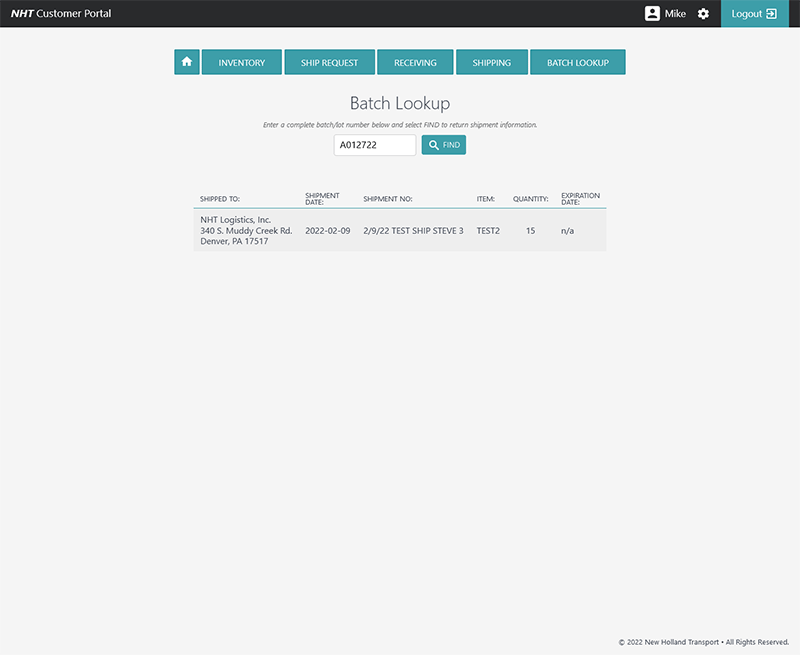Switch to the SHIPPING tab
Screen dimensions: 800x655
coord(492,62)
